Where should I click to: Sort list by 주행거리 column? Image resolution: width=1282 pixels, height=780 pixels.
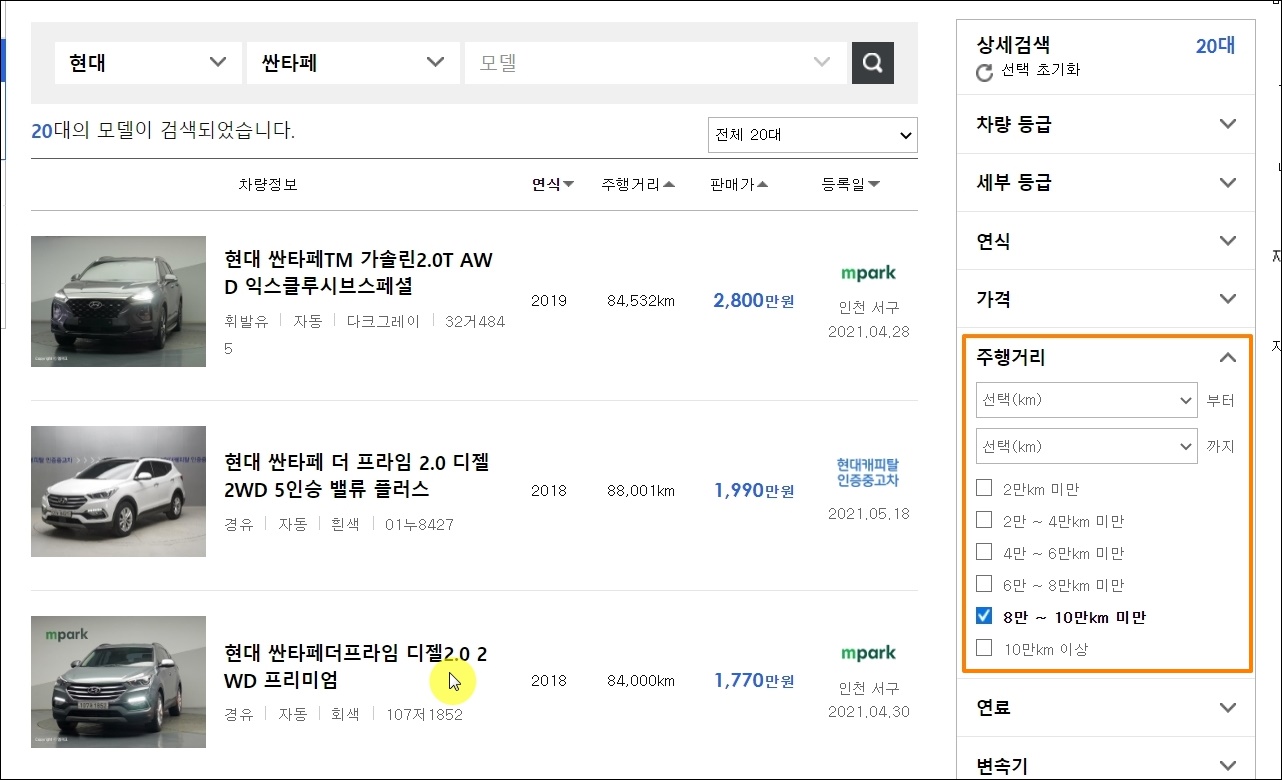point(638,185)
